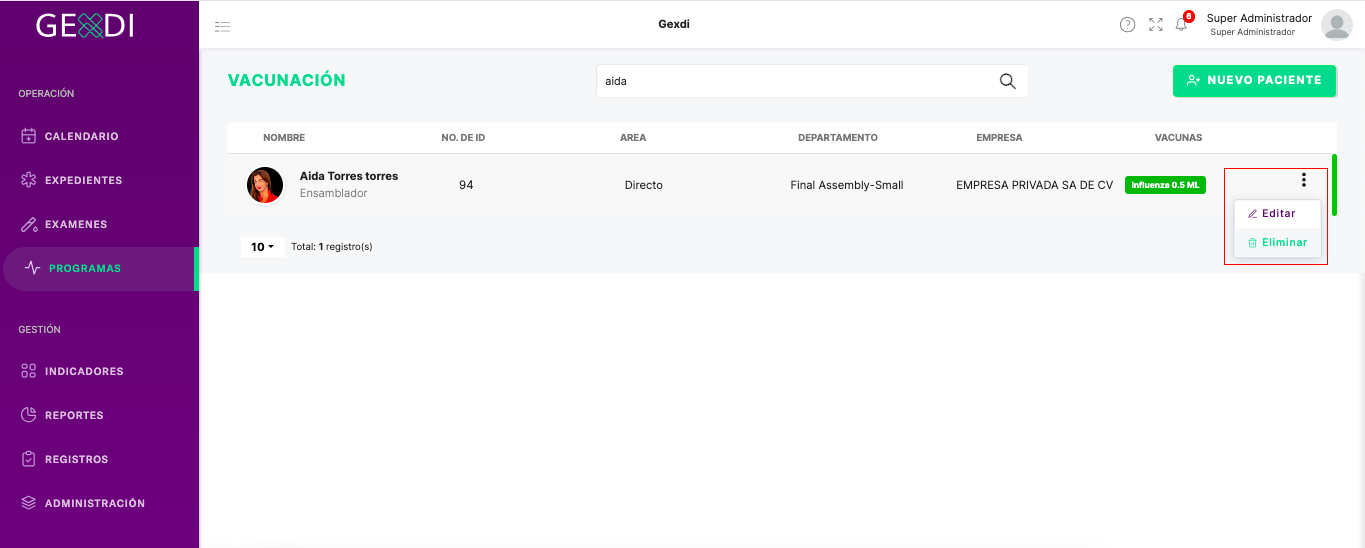The image size is (1365, 548).
Task: Click the Directo area cell
Action: tap(643, 185)
